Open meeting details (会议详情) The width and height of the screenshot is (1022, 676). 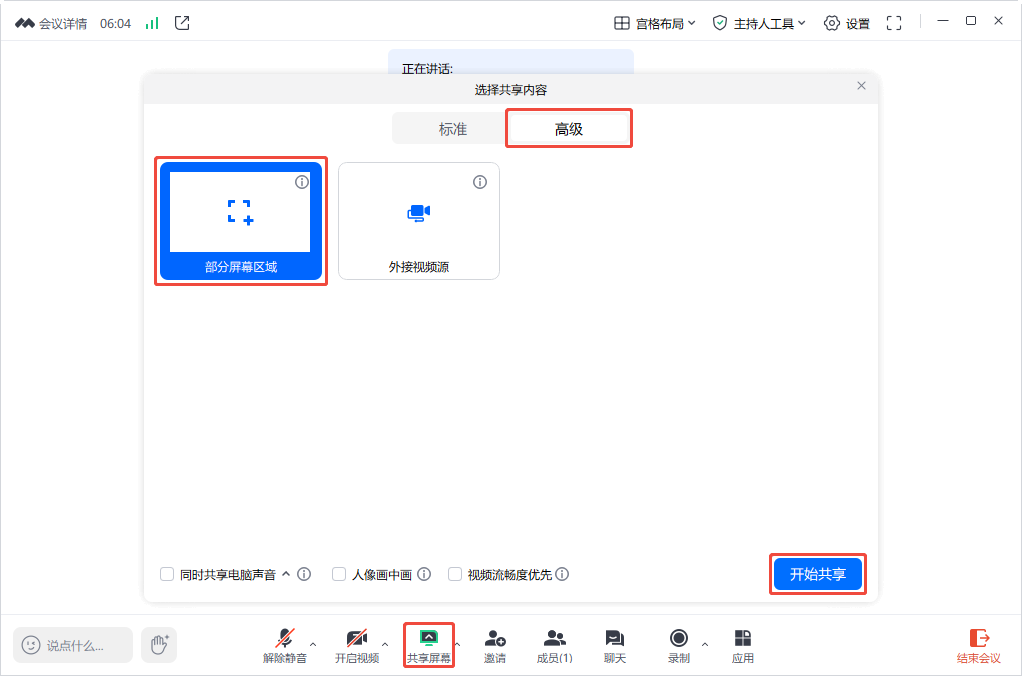pos(51,23)
